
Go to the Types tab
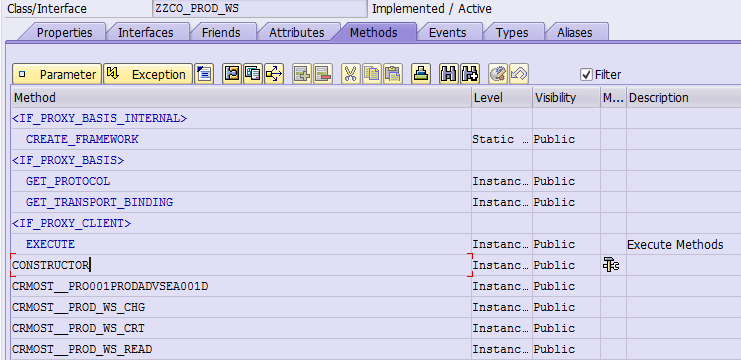point(512,33)
